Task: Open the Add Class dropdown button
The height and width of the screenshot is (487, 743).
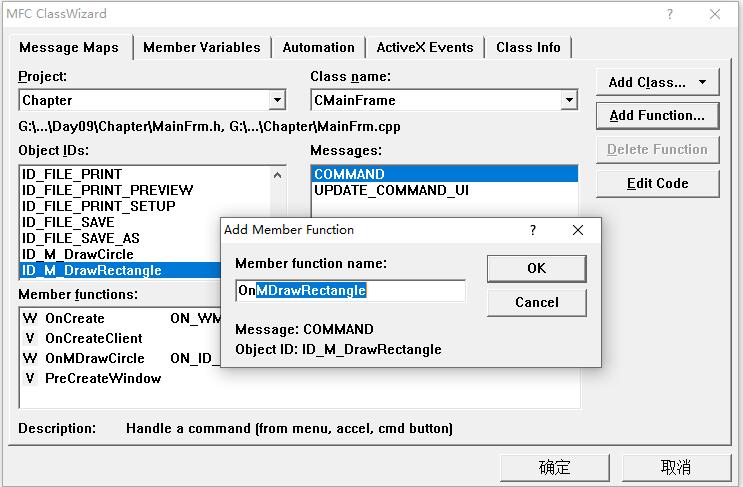Action: click(657, 82)
